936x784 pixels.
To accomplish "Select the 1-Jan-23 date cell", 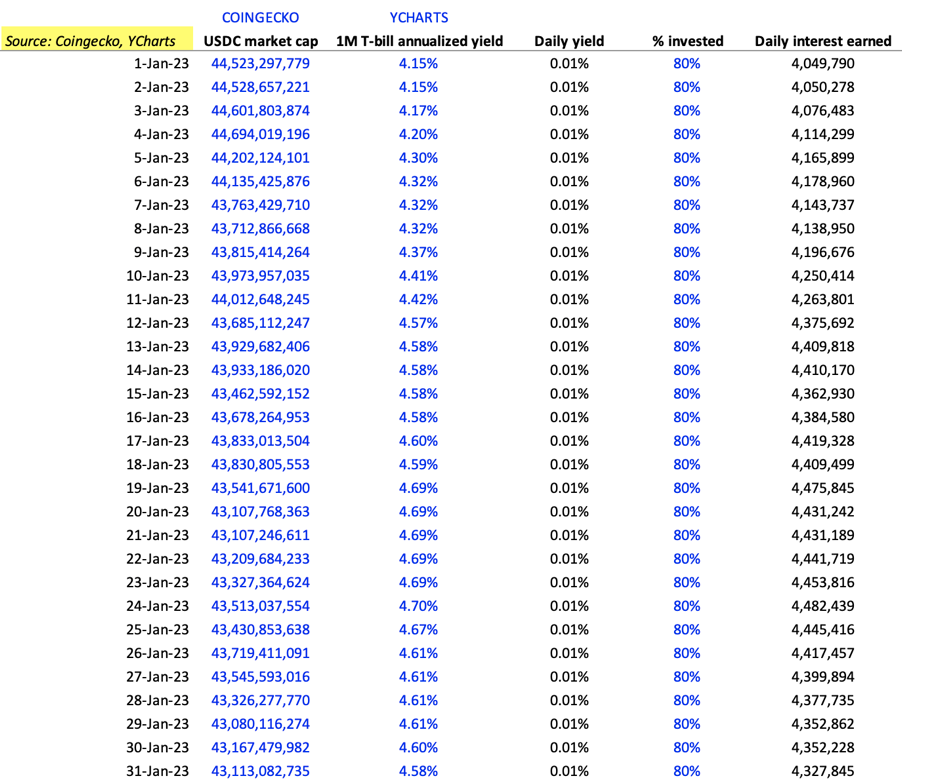I will 161,63.
